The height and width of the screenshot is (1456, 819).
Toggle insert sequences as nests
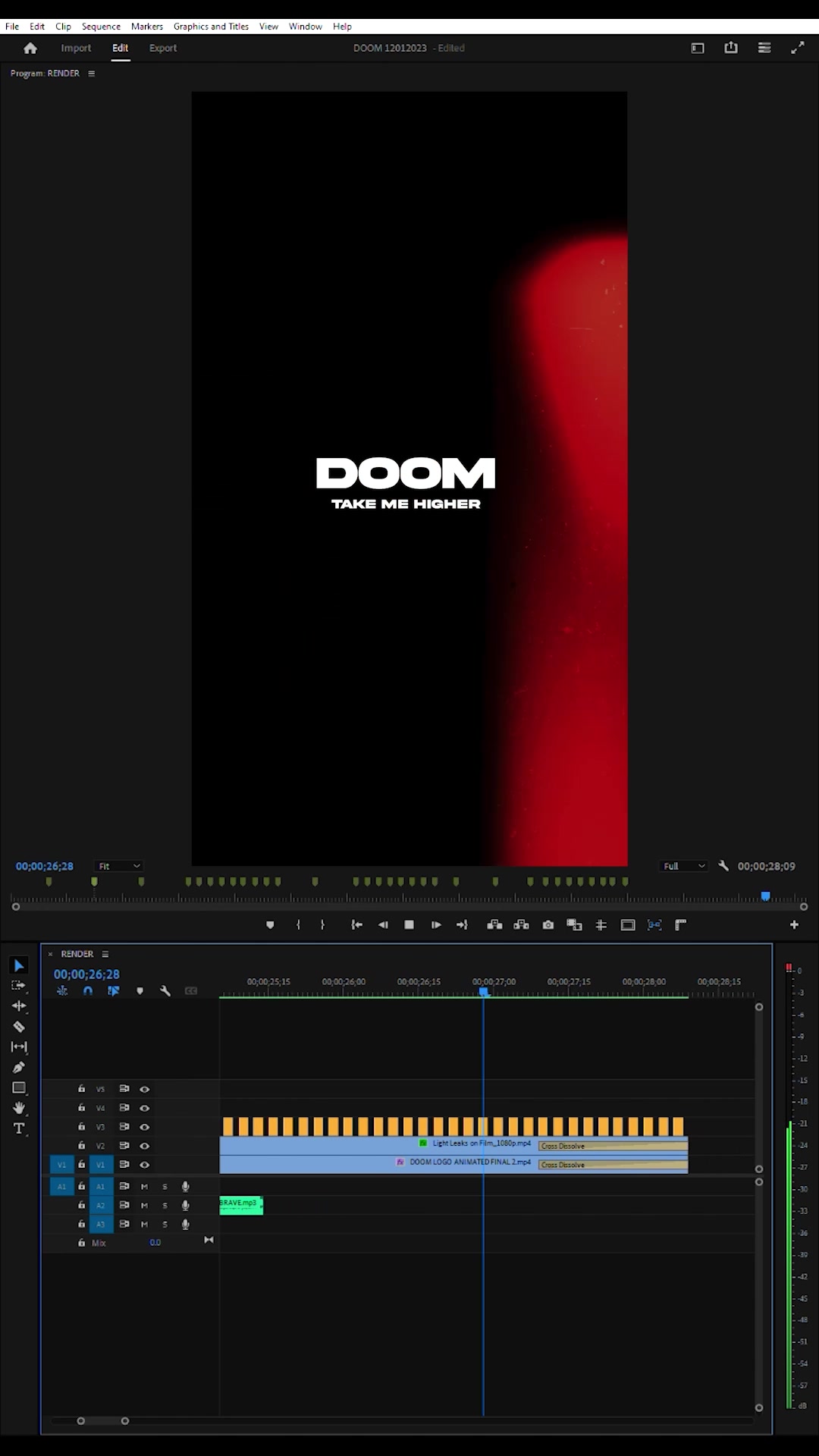[x=62, y=991]
